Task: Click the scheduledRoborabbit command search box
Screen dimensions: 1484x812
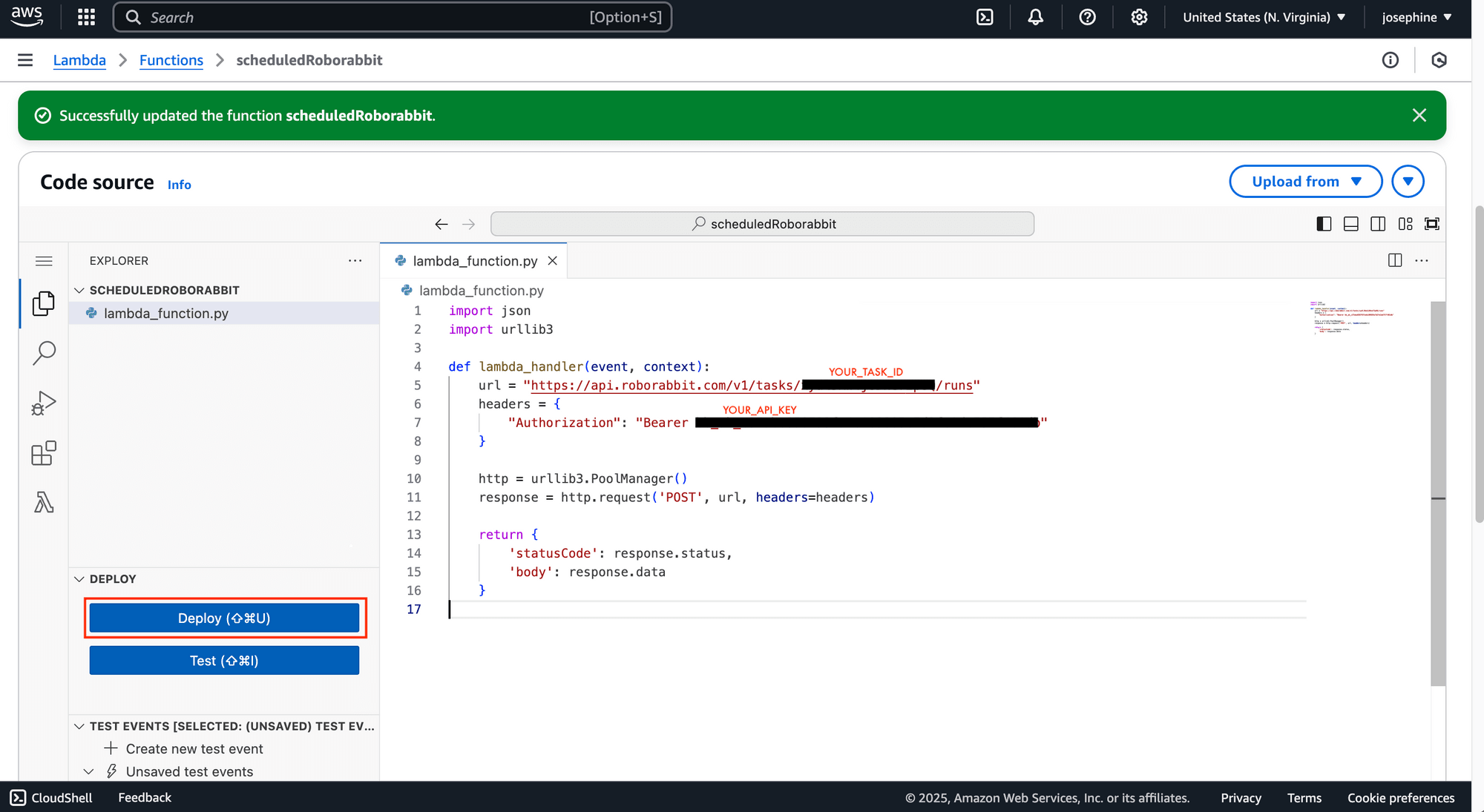Action: (x=762, y=224)
